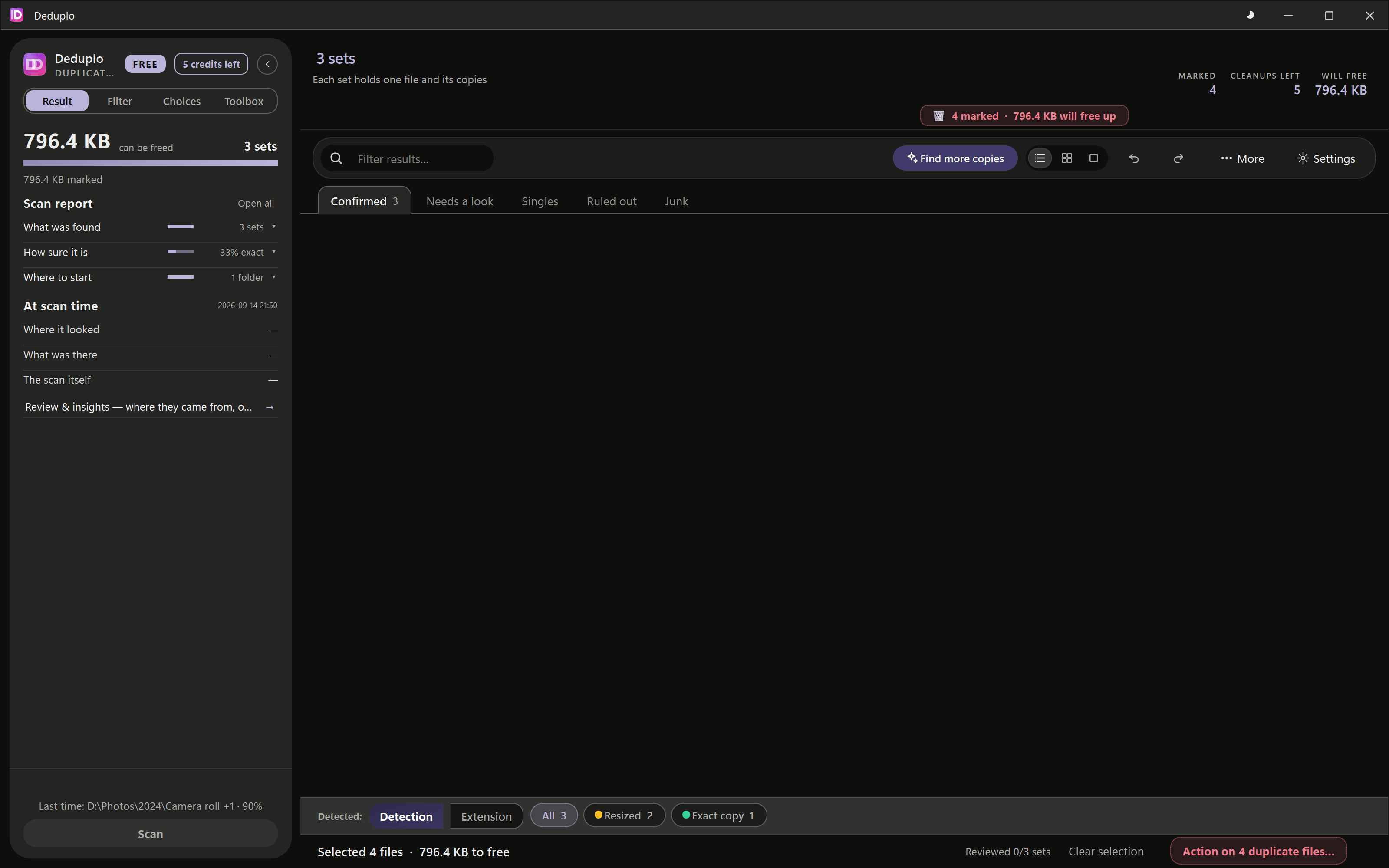Click the 3 sets heading
Viewport: 1389px width, 868px height.
tap(336, 59)
